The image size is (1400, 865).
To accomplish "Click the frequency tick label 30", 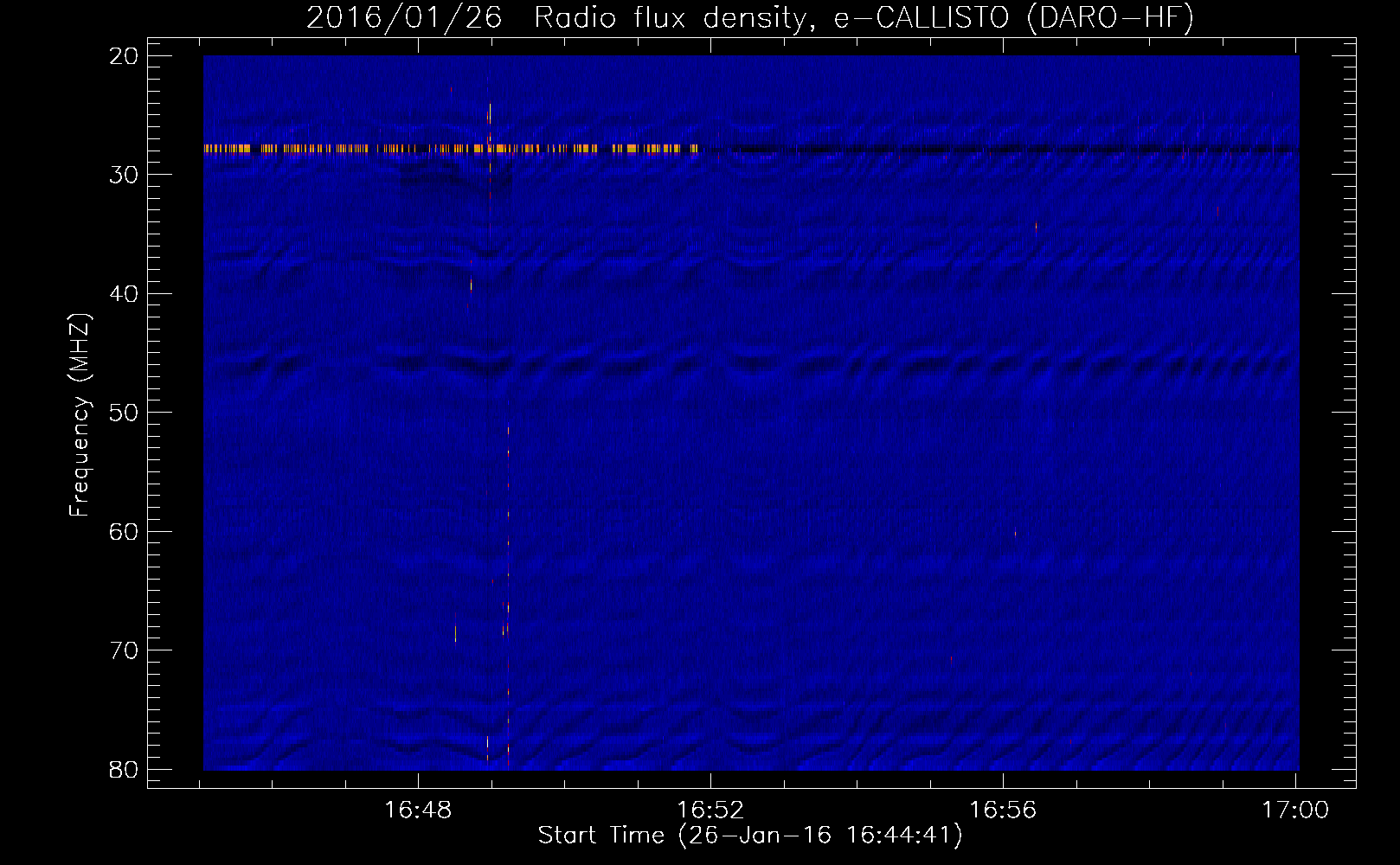I will pos(125,175).
